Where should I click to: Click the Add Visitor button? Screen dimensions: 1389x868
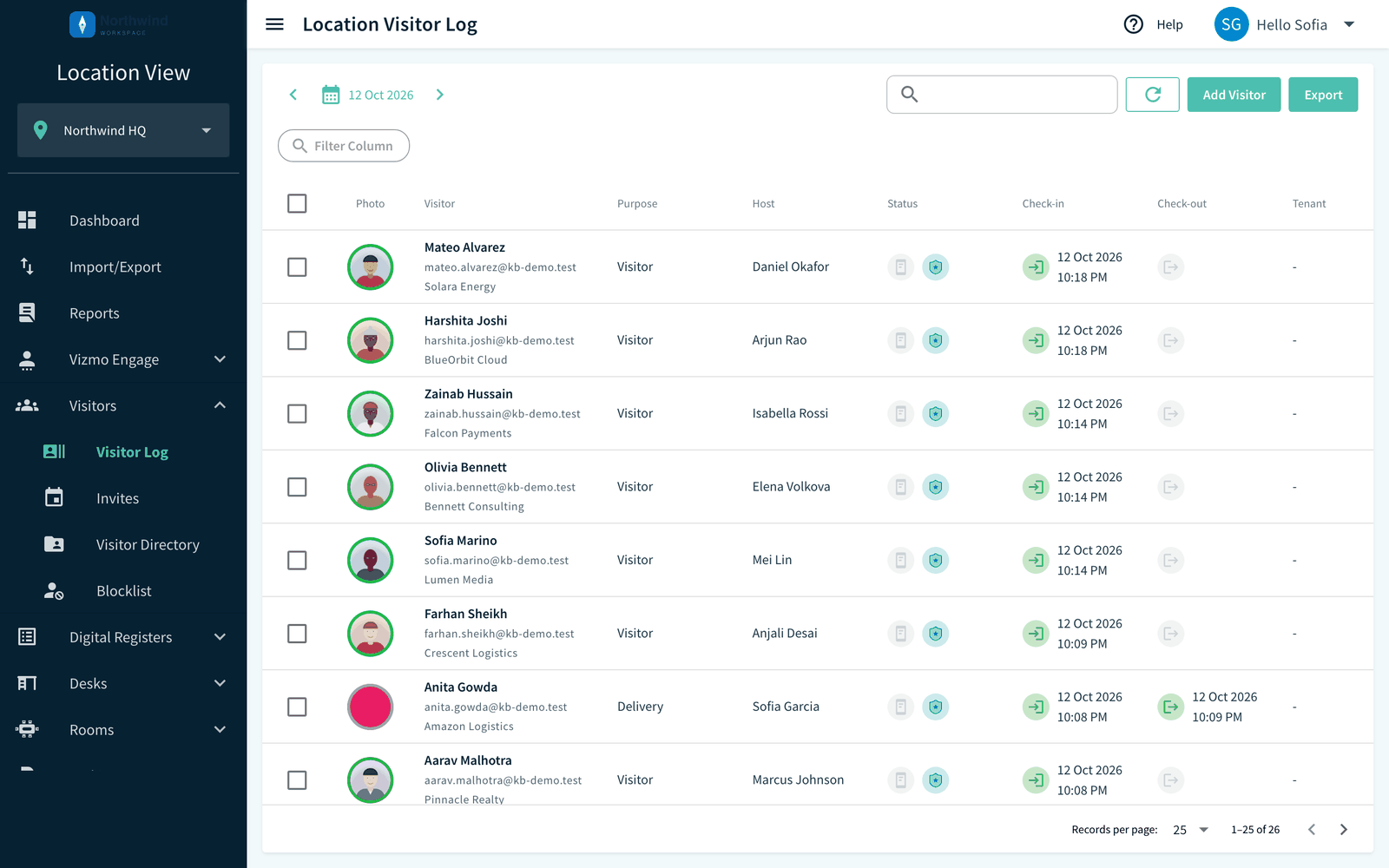[1234, 95]
